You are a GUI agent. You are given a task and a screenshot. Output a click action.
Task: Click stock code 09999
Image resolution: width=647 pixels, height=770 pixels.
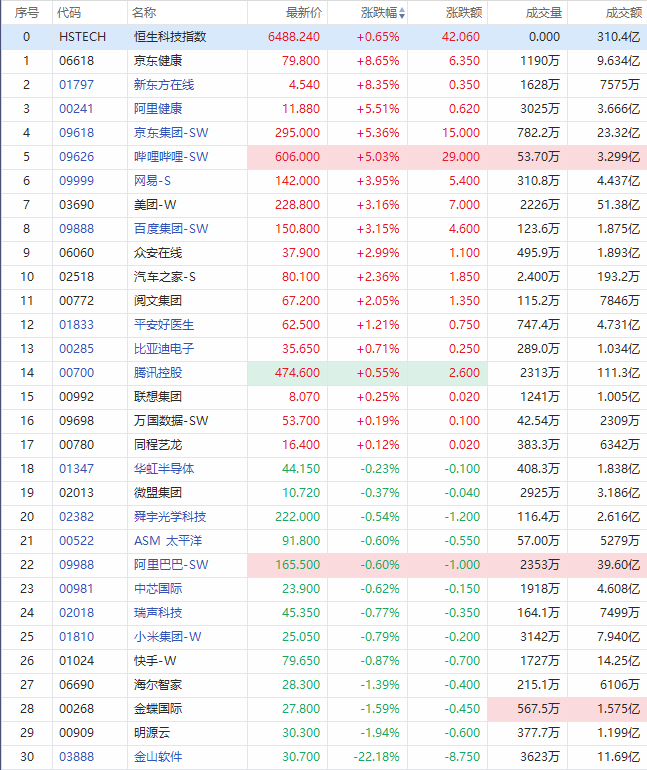click(x=76, y=181)
